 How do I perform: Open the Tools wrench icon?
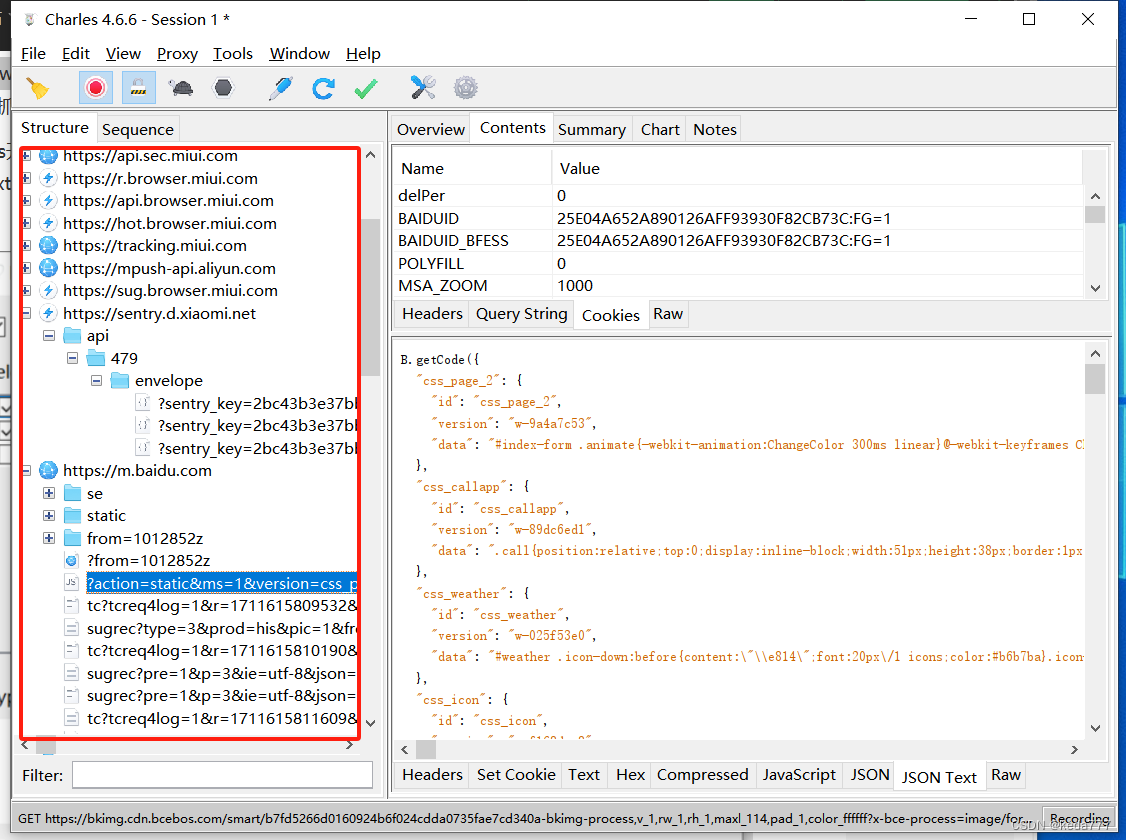click(x=422, y=87)
